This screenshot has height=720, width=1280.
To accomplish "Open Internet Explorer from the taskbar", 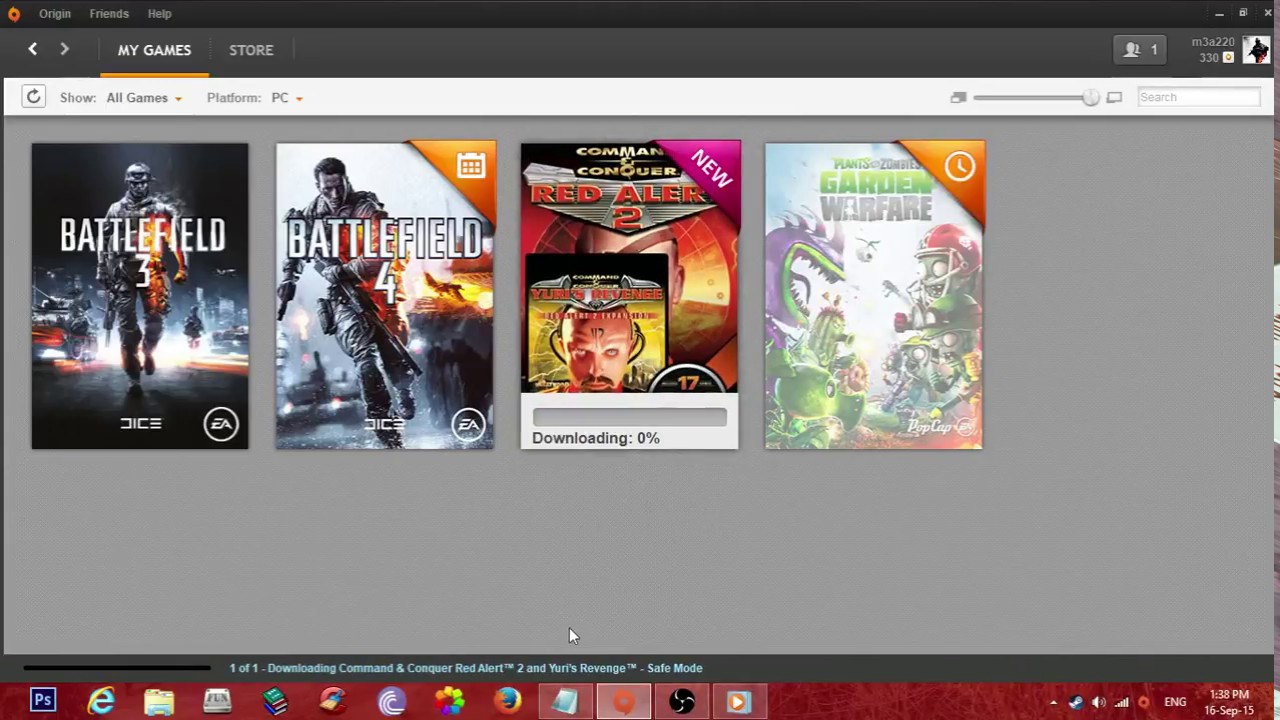I will 101,701.
